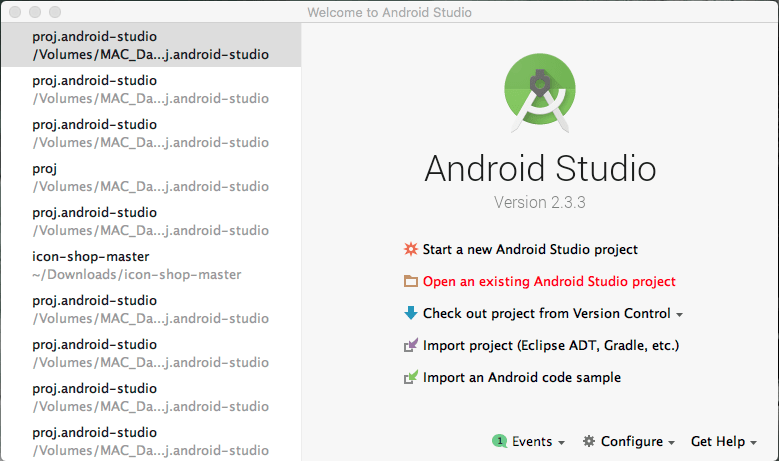Click the starburst icon for new project
Viewport: 779px width, 461px height.
click(x=410, y=249)
